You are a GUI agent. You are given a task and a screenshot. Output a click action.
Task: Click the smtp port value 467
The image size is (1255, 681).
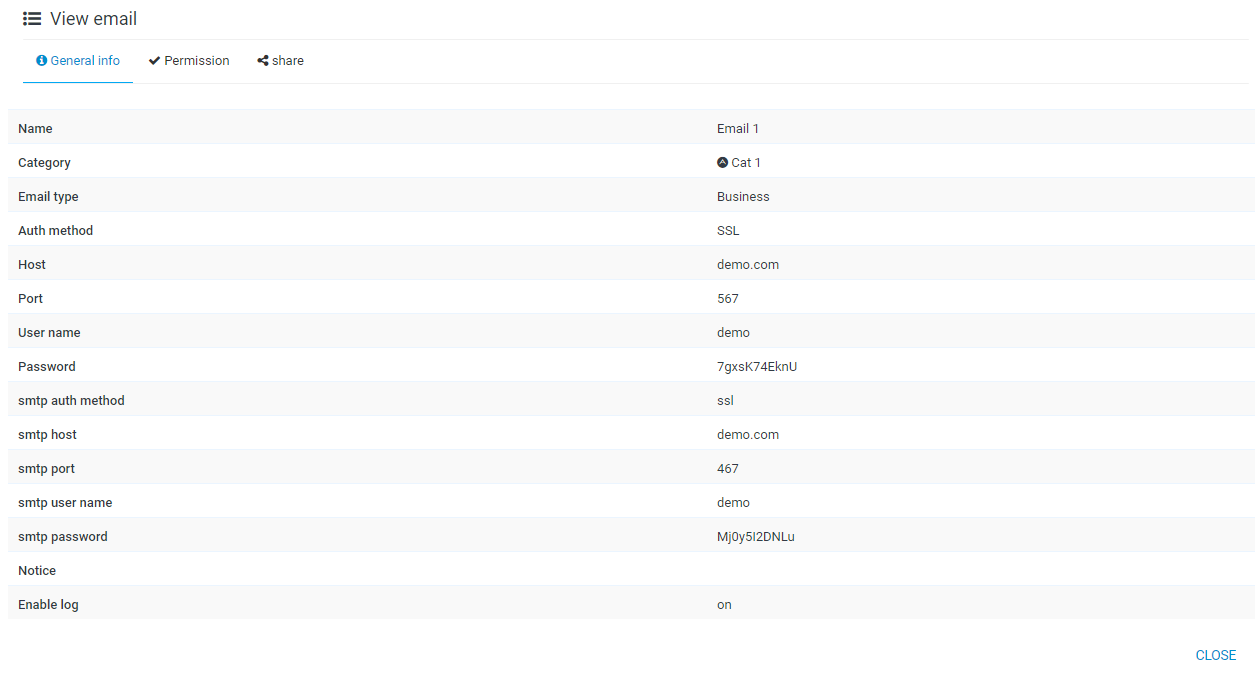click(728, 469)
